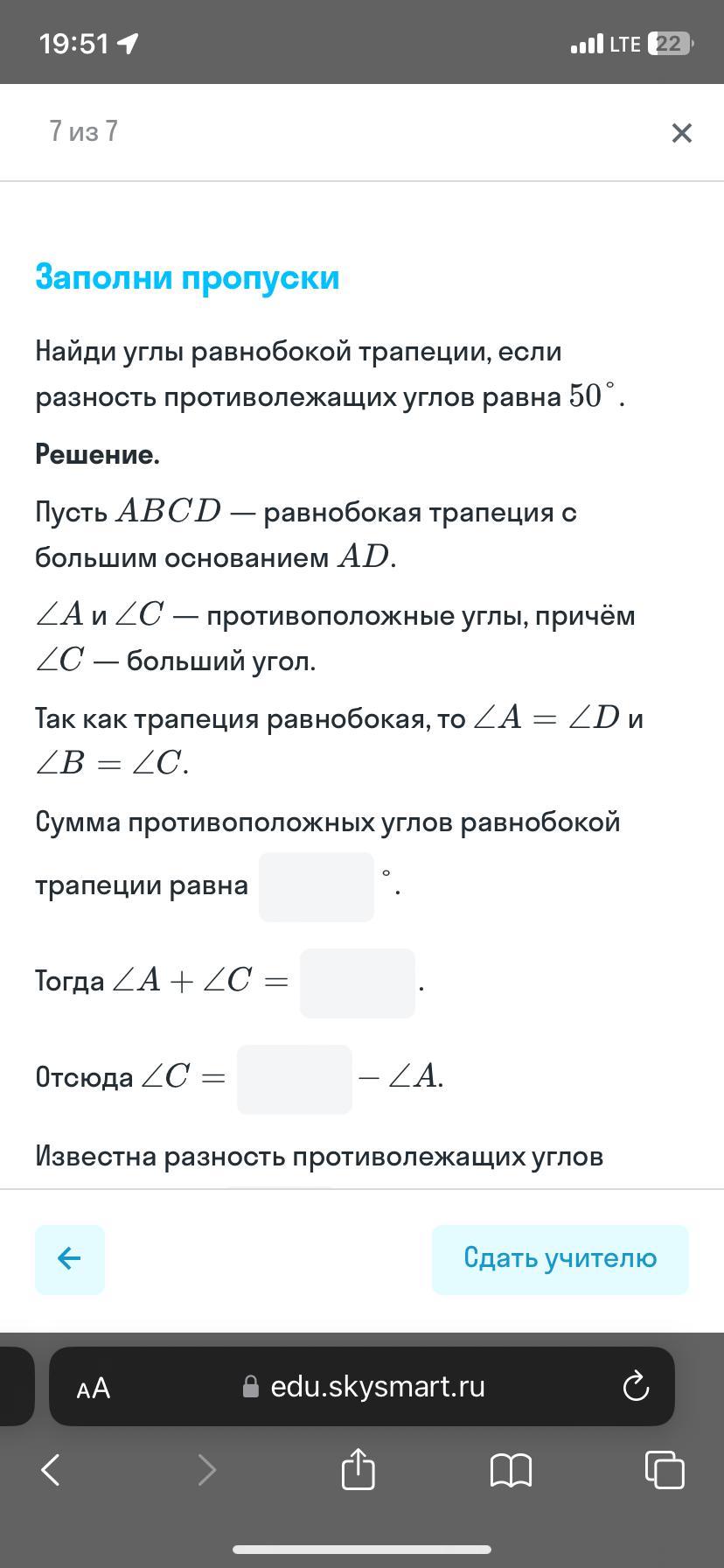
Task: Click the sum of opposite angles input field
Action: (x=317, y=886)
